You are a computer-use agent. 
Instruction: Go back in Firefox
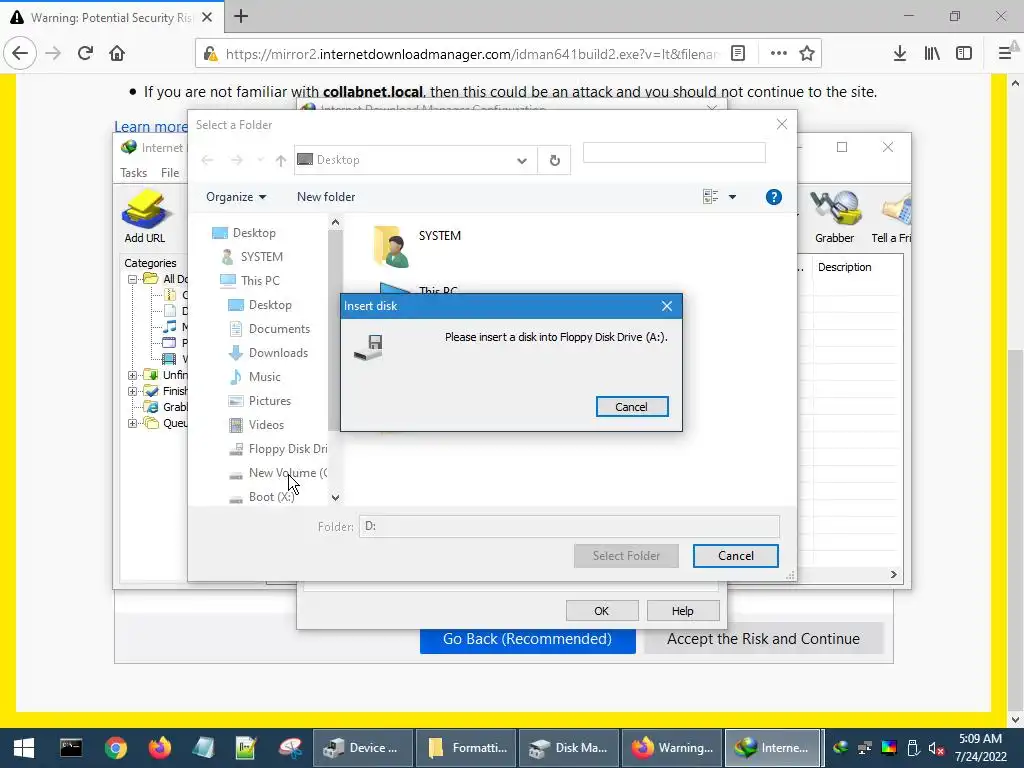tap(20, 53)
